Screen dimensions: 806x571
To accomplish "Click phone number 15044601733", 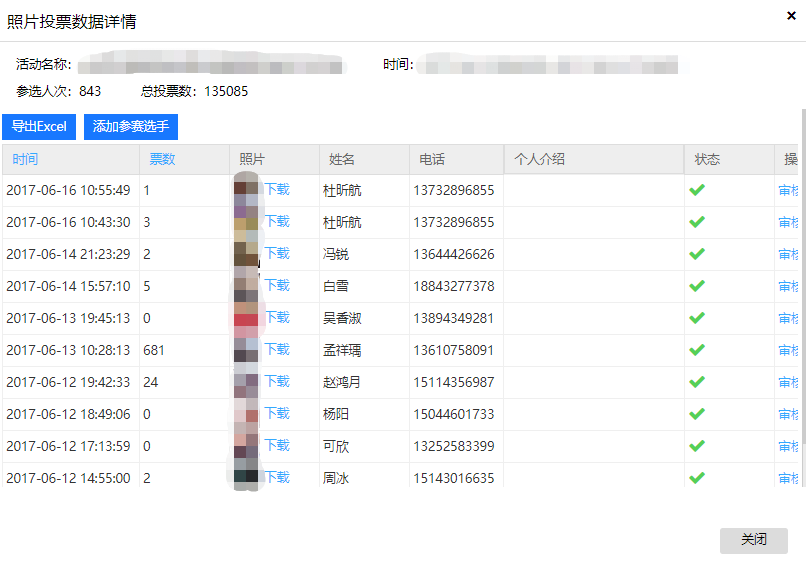I will click(454, 414).
